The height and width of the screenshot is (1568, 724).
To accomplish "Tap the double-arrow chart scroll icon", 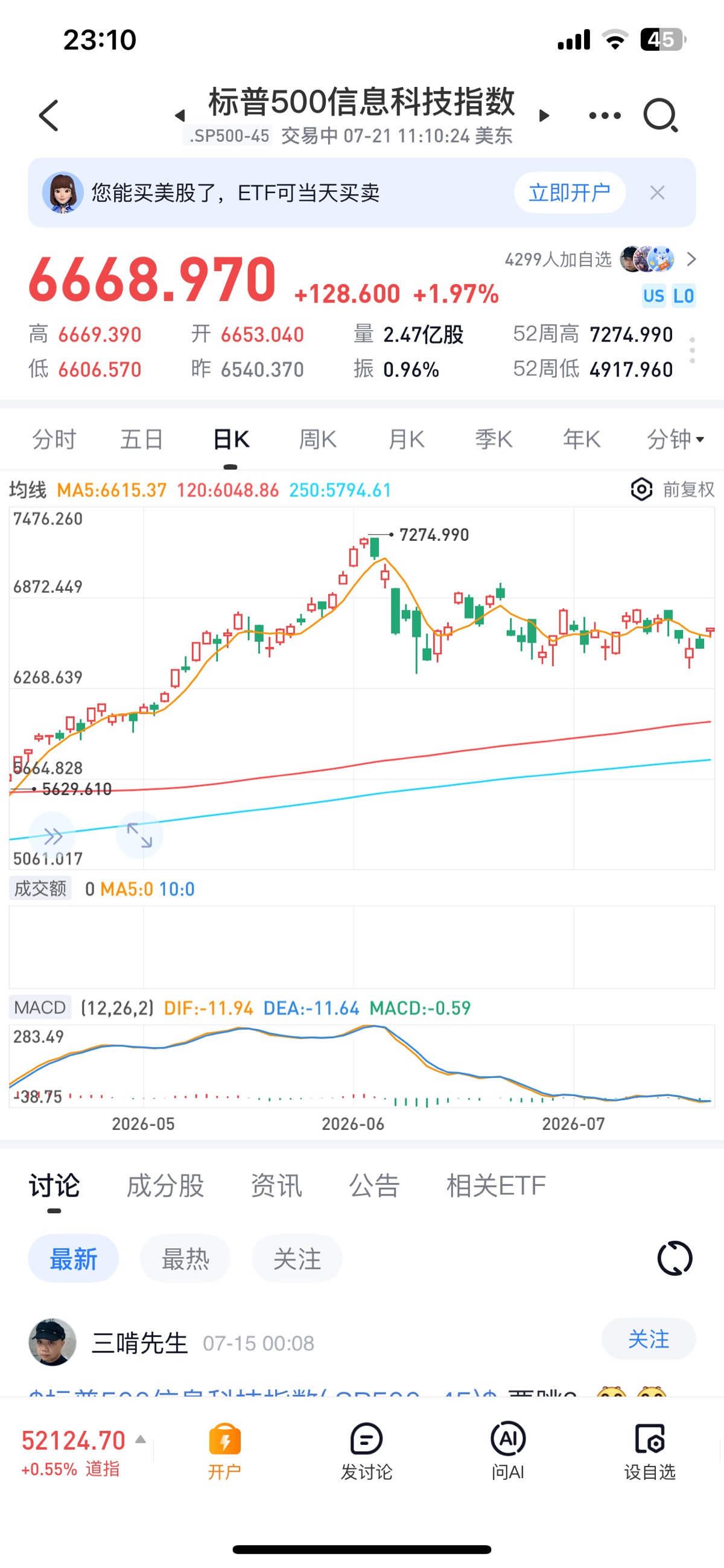I will tap(52, 837).
